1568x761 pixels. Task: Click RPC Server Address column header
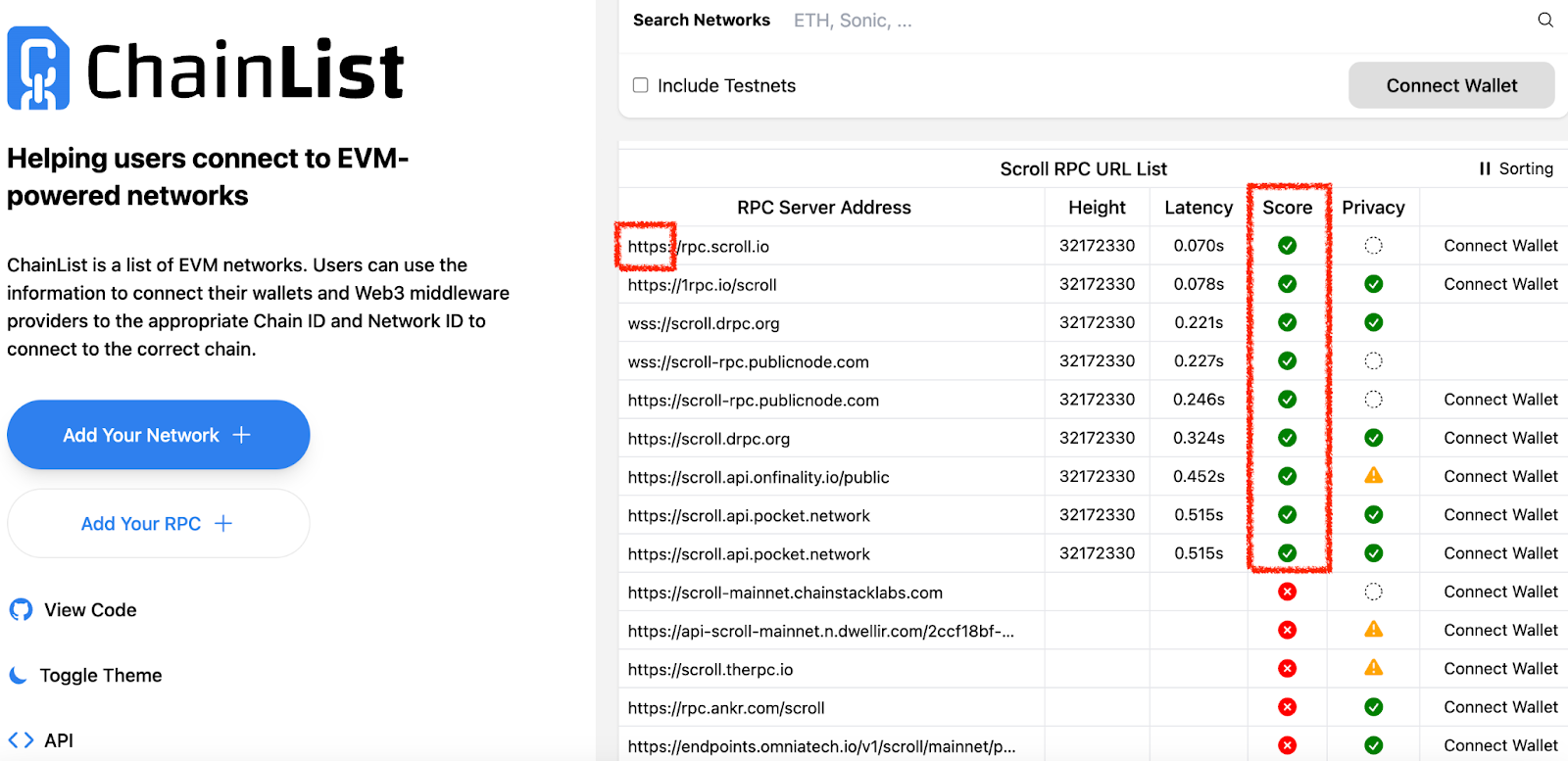(824, 208)
